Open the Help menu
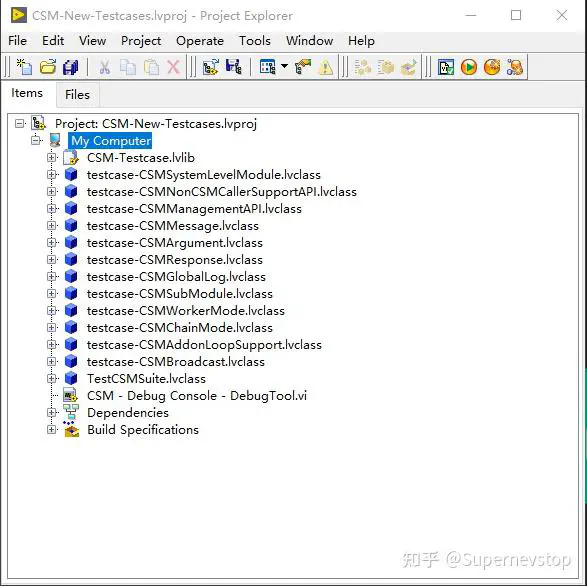Viewport: 587px width, 586px height. 361,40
